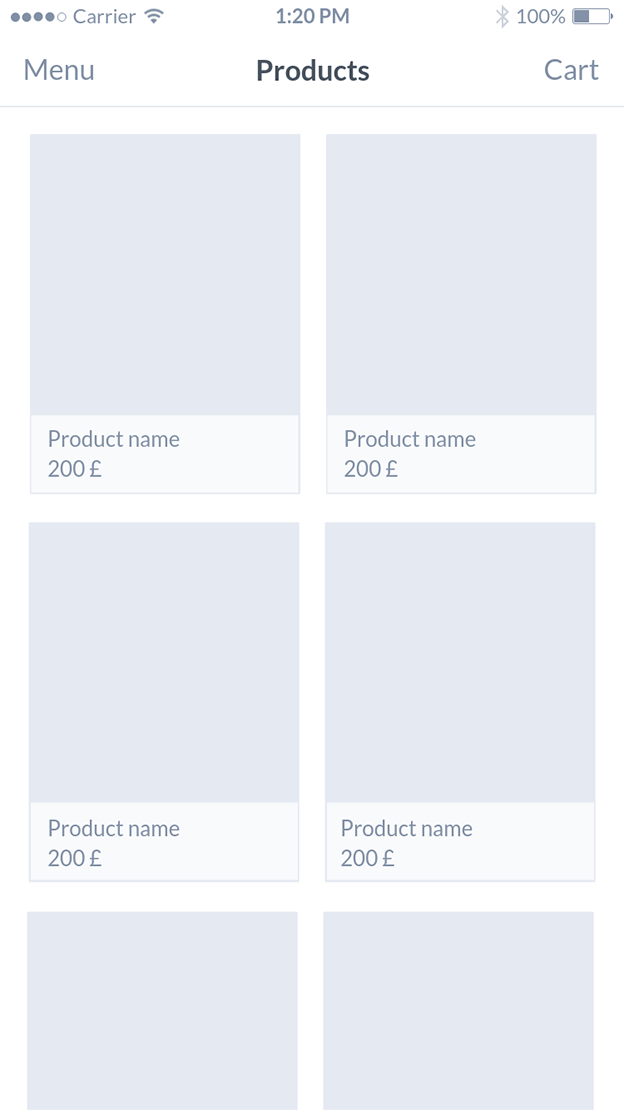Tap the Carrier label in the status bar

tap(103, 16)
